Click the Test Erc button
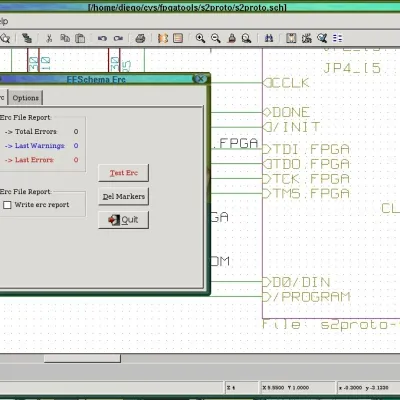400x400 pixels. [x=124, y=173]
